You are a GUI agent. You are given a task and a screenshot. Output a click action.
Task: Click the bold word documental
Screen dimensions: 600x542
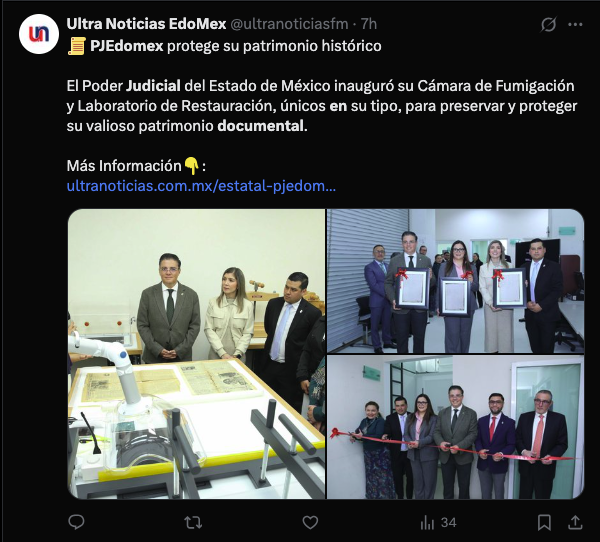(261, 126)
